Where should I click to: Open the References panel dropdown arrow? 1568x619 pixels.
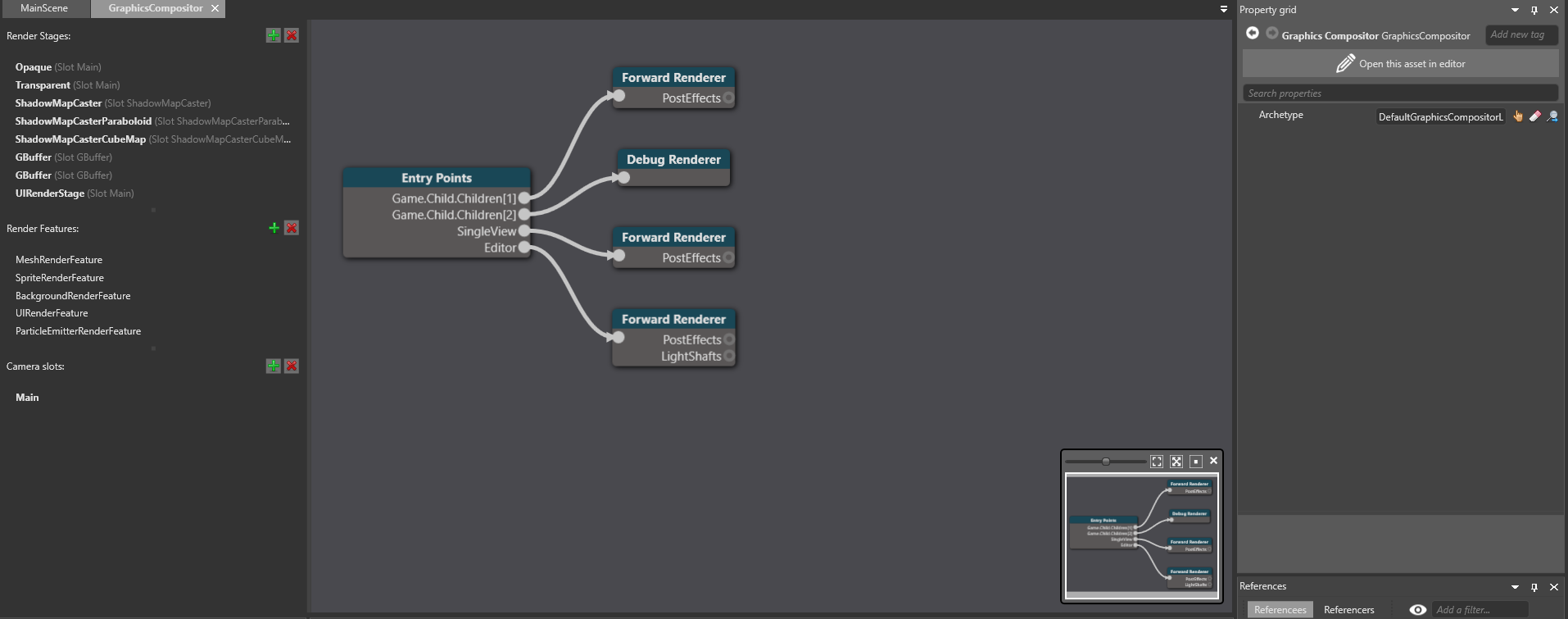point(1515,587)
